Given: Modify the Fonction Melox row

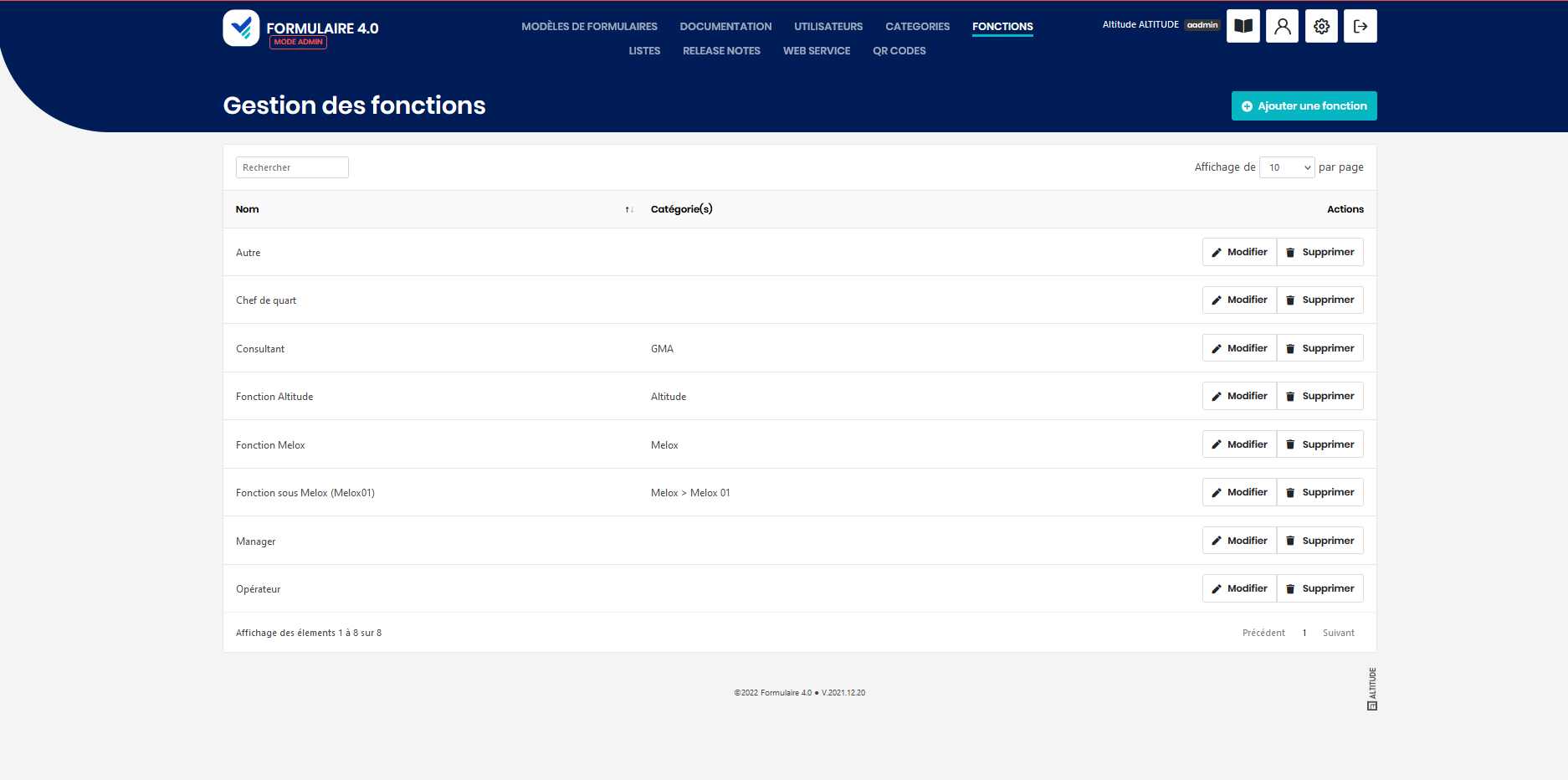Looking at the screenshot, I should click(x=1239, y=444).
